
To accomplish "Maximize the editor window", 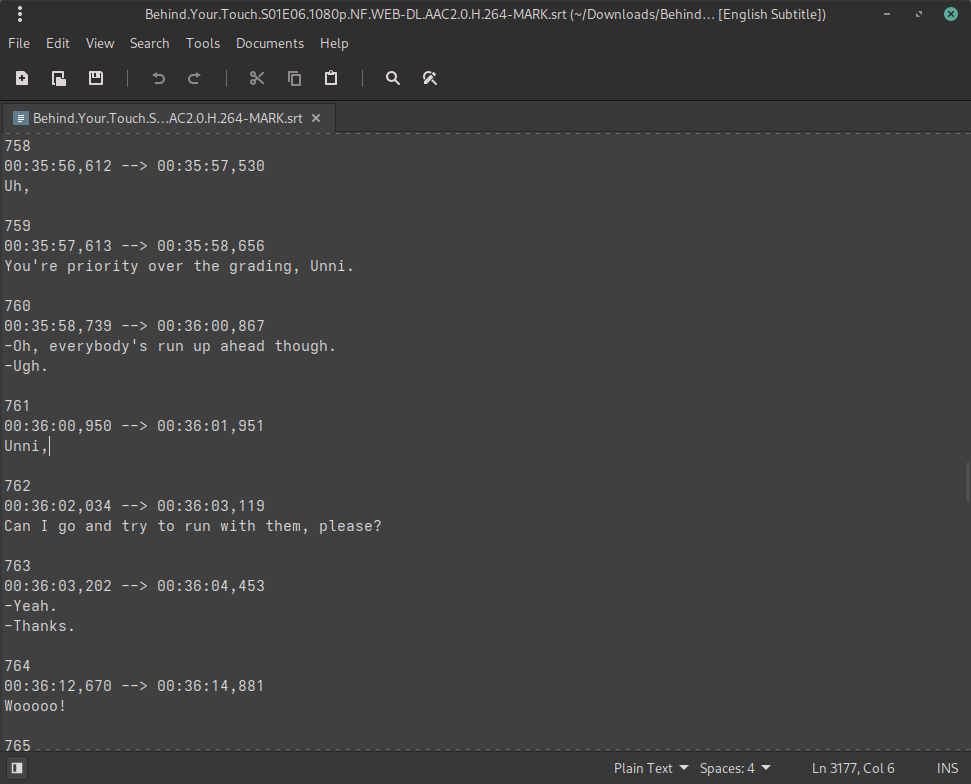I will (x=919, y=14).
